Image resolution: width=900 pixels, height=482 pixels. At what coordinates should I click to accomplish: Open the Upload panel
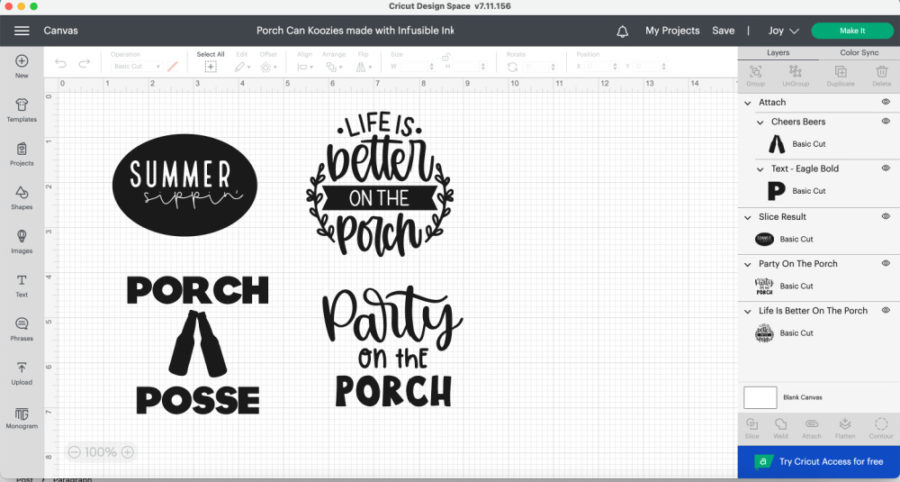tap(21, 371)
